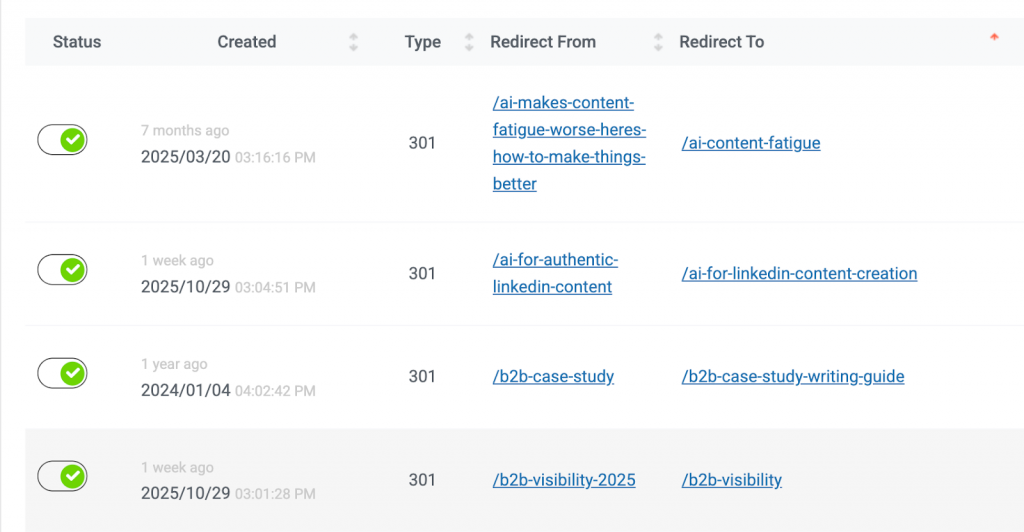Click the Type column header
1024x532 pixels.
422,42
